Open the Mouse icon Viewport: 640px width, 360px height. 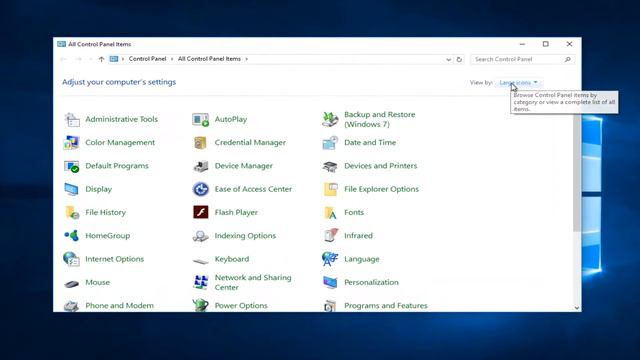(71, 283)
